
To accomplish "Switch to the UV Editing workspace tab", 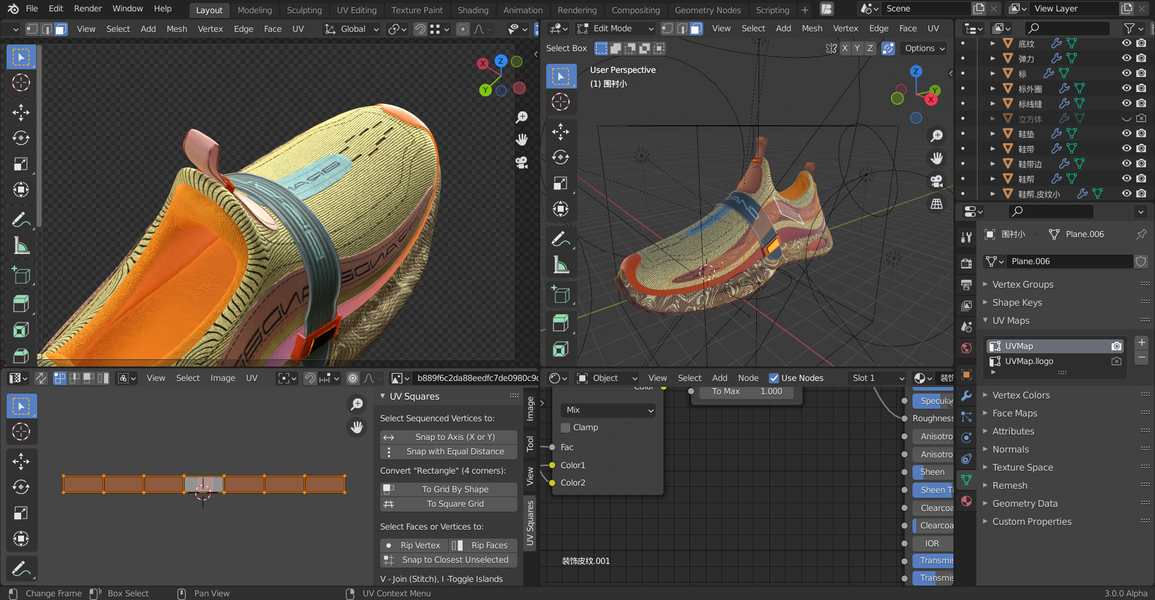I will point(356,10).
